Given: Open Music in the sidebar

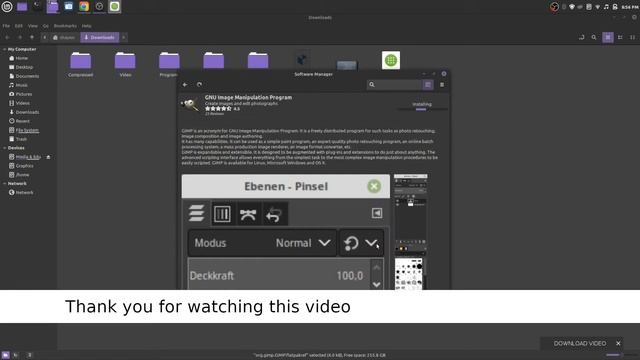Looking at the screenshot, I should tap(19, 85).
